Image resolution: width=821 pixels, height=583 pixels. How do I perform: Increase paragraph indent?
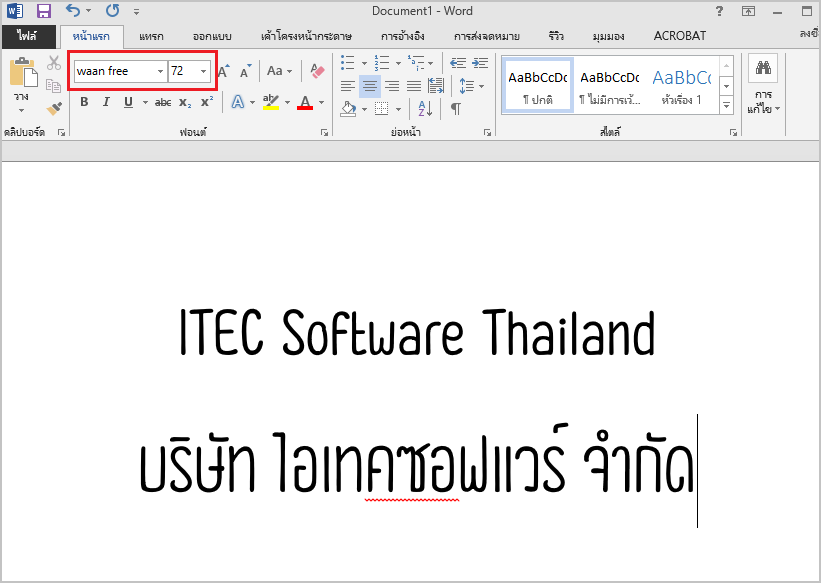tap(480, 63)
